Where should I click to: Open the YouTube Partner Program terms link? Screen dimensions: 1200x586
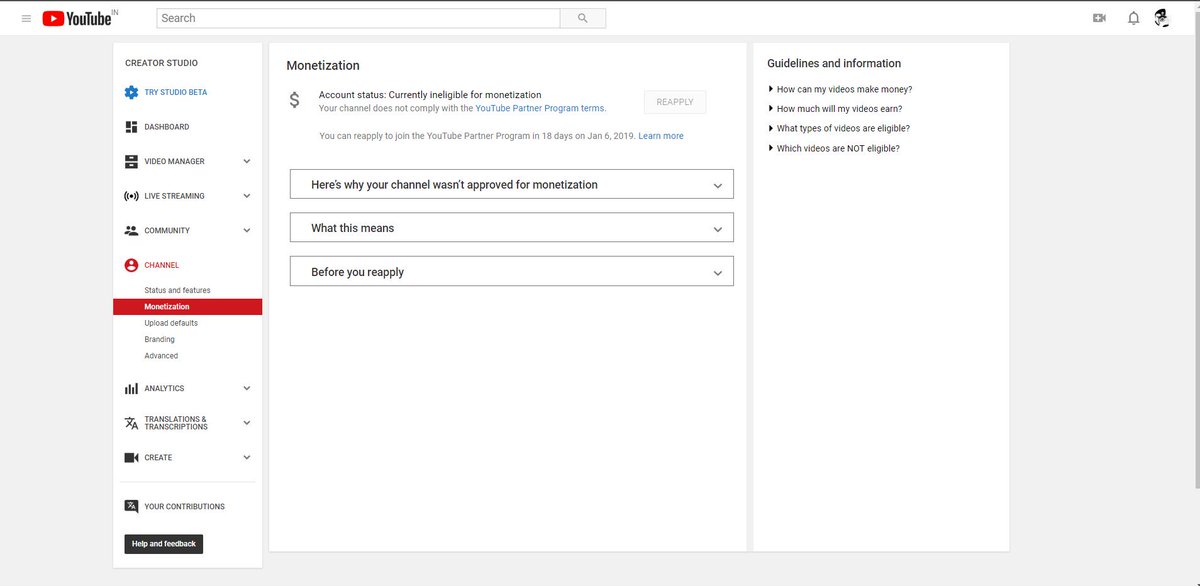540,108
